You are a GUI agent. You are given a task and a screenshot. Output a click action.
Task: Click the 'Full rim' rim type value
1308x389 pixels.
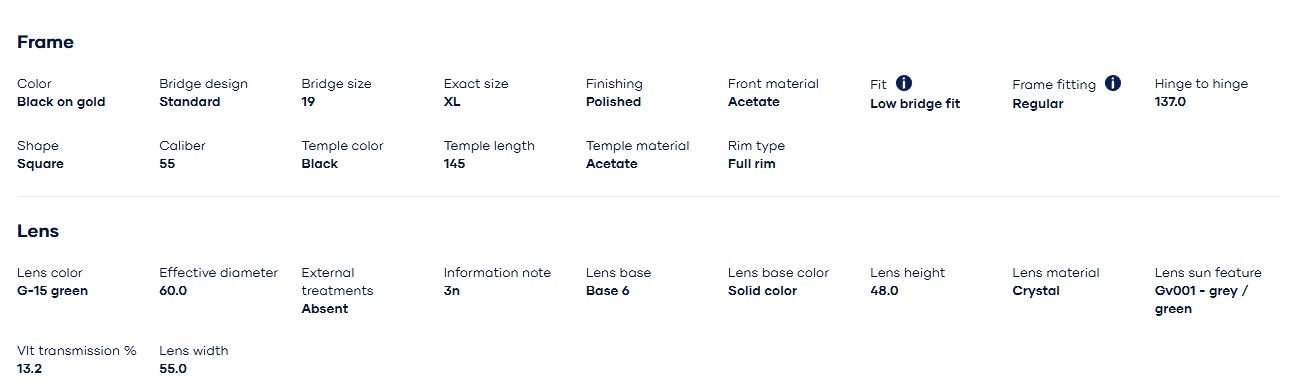point(751,164)
